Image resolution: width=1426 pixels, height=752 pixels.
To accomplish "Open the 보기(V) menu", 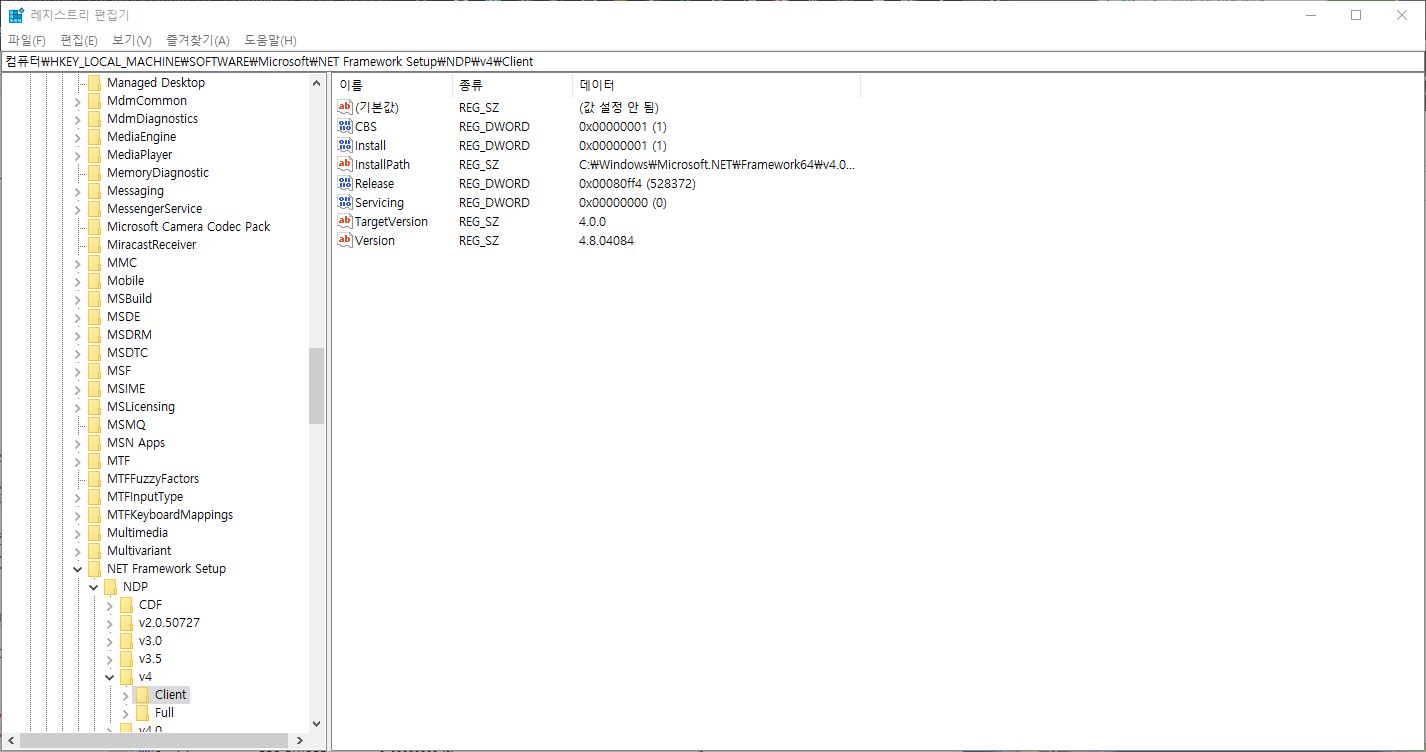I will pyautogui.click(x=132, y=40).
